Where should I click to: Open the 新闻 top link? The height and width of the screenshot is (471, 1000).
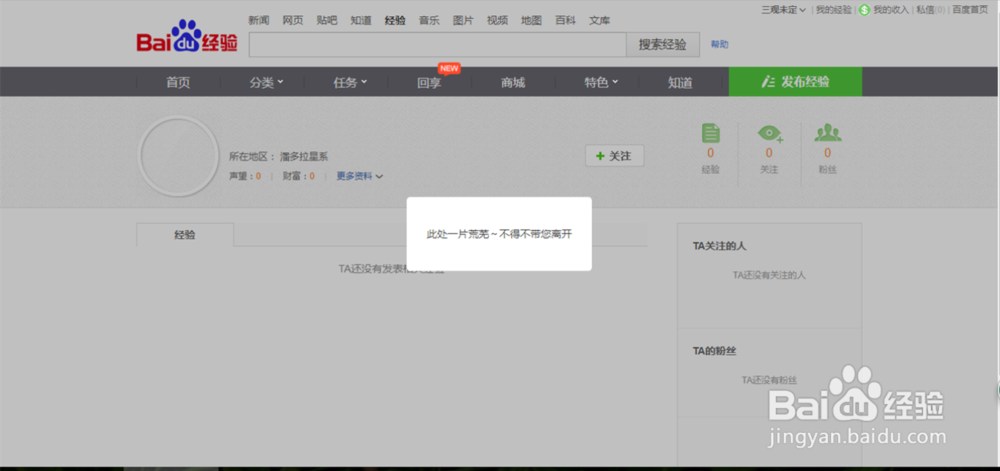pos(258,20)
